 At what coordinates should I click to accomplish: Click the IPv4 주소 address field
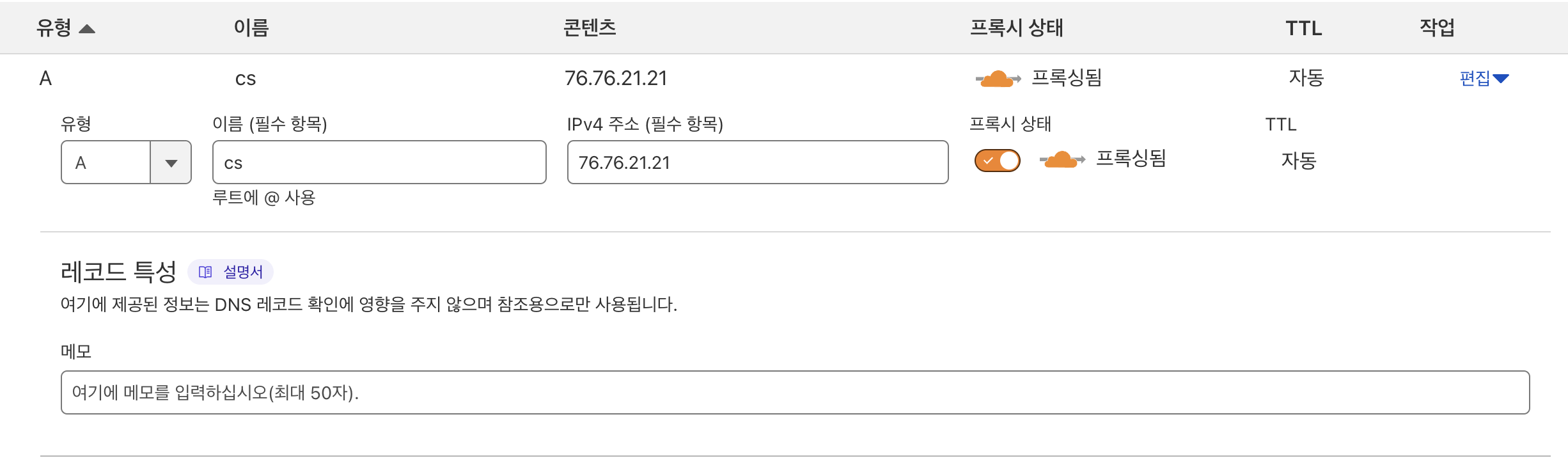click(x=757, y=162)
